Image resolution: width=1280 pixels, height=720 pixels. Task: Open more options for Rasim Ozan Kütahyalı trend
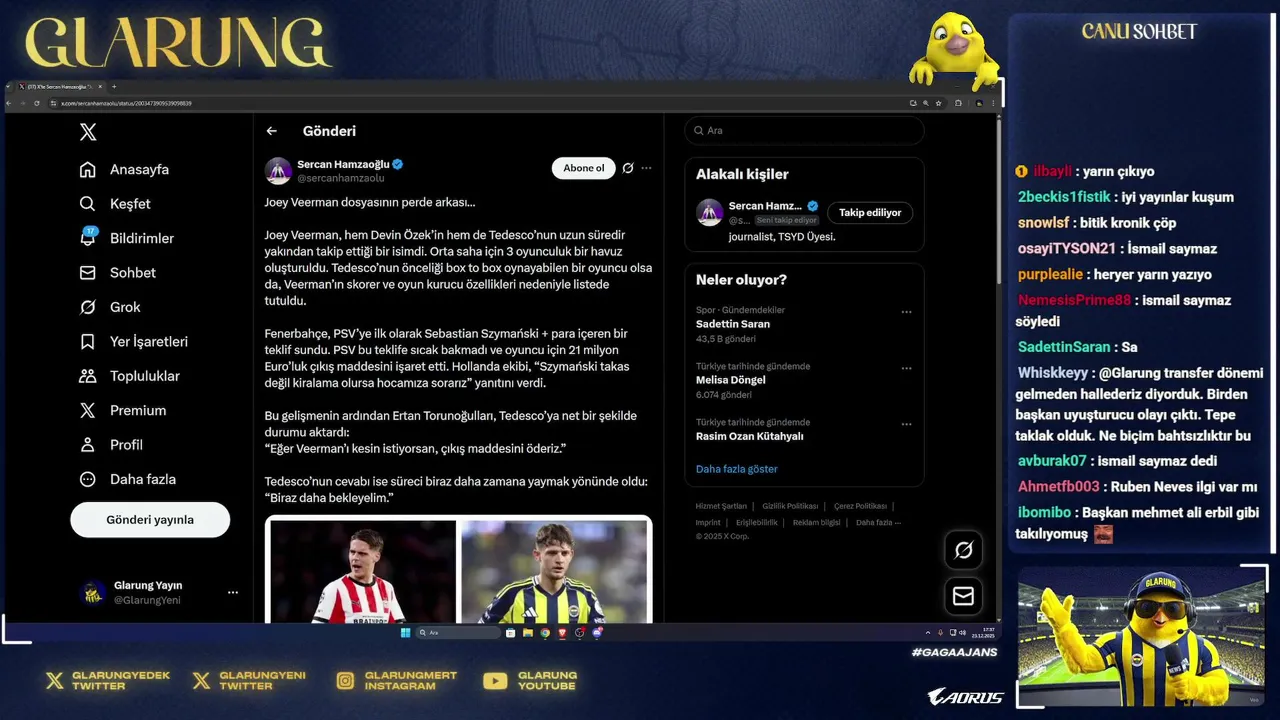[x=906, y=424]
